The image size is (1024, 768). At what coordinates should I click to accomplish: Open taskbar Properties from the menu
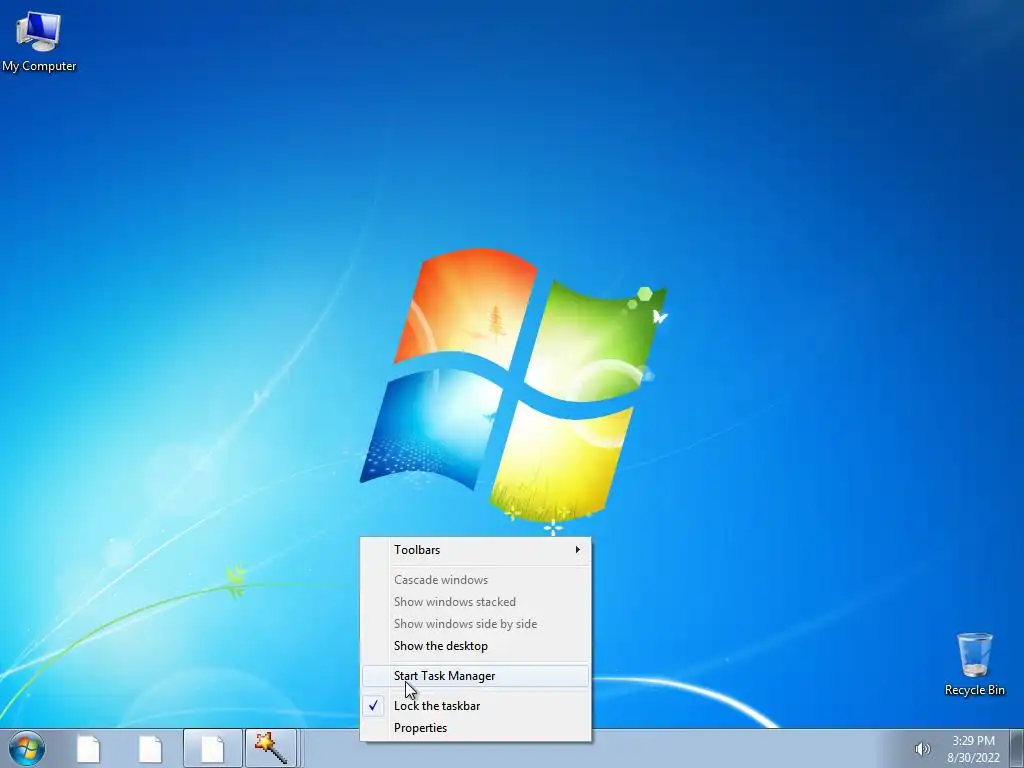point(475,728)
